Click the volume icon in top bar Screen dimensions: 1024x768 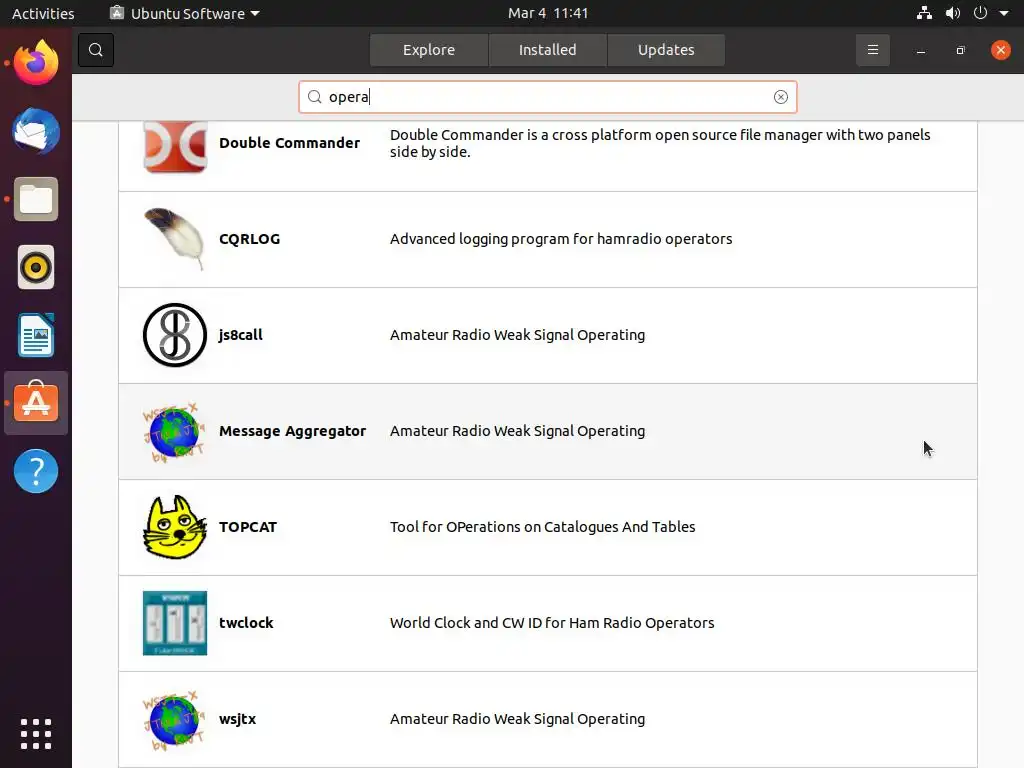pos(953,13)
